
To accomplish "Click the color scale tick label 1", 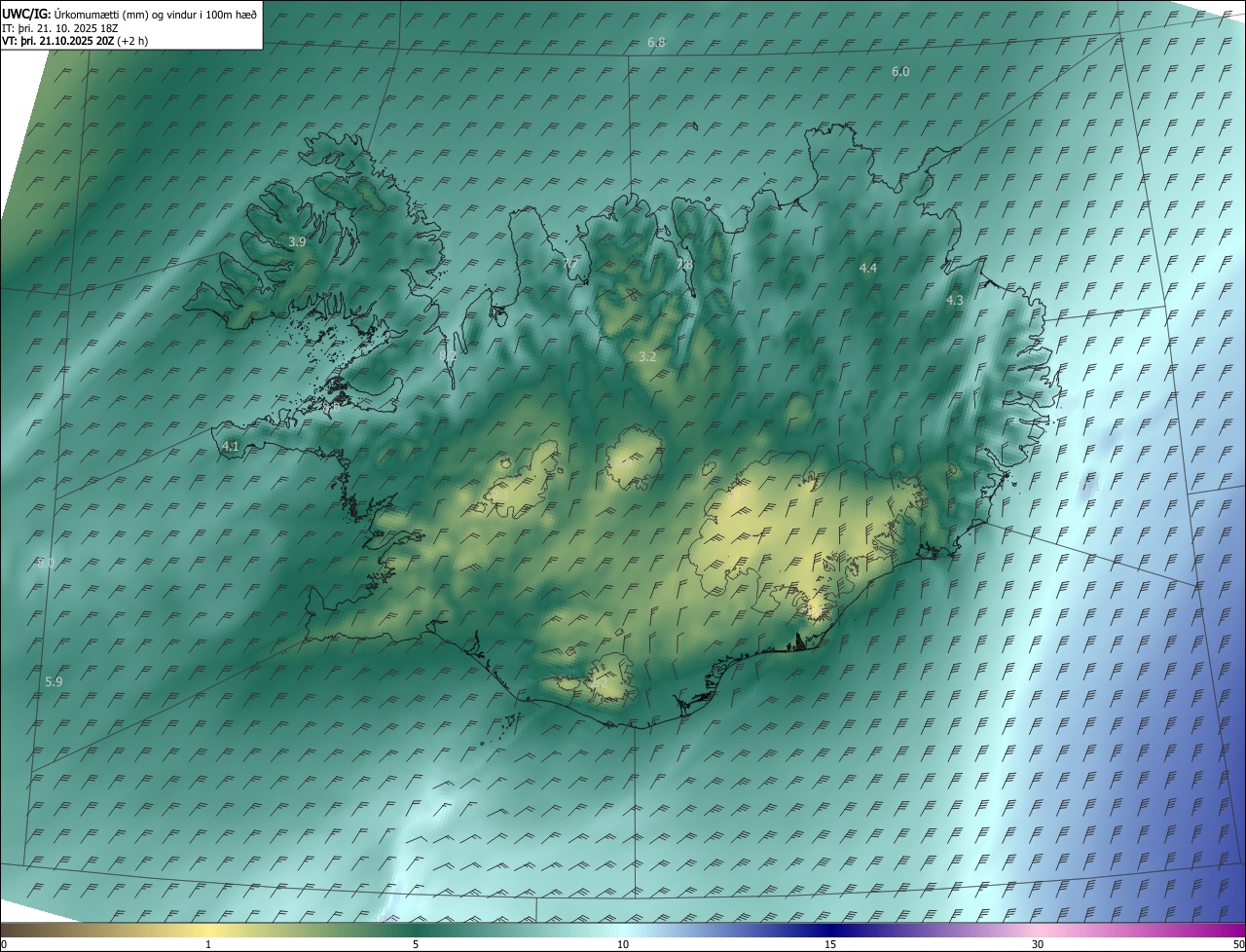I will tap(208, 945).
